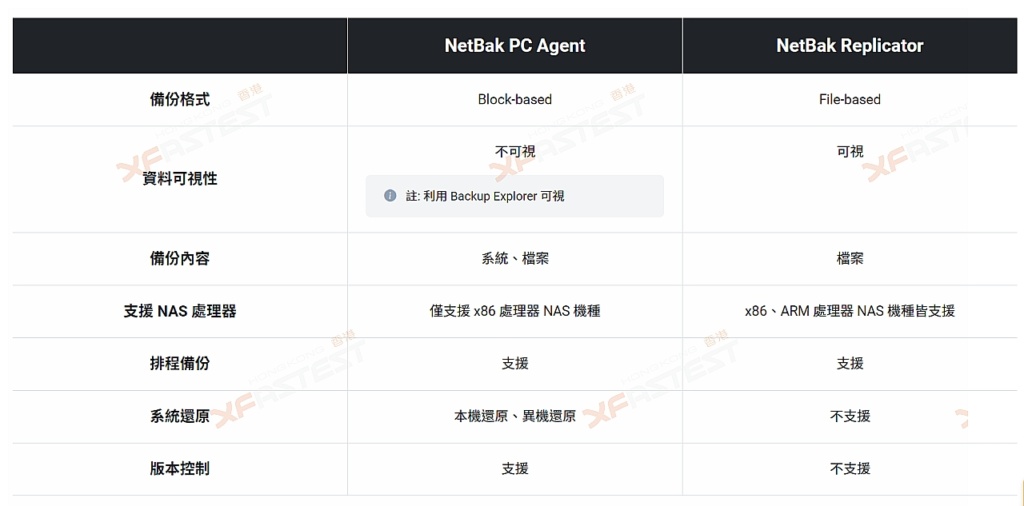Click 不支援 in the 版本控制 row
1024x506 pixels.
[x=850, y=468]
